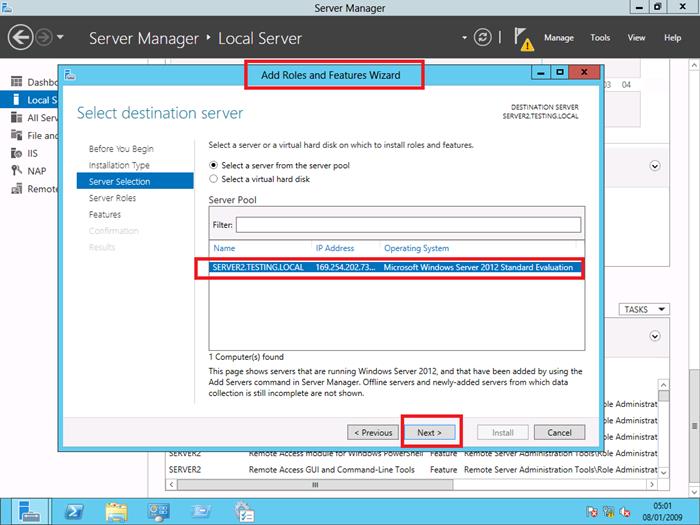
Task: Select the IIS icon in sidebar
Action: (x=16, y=153)
